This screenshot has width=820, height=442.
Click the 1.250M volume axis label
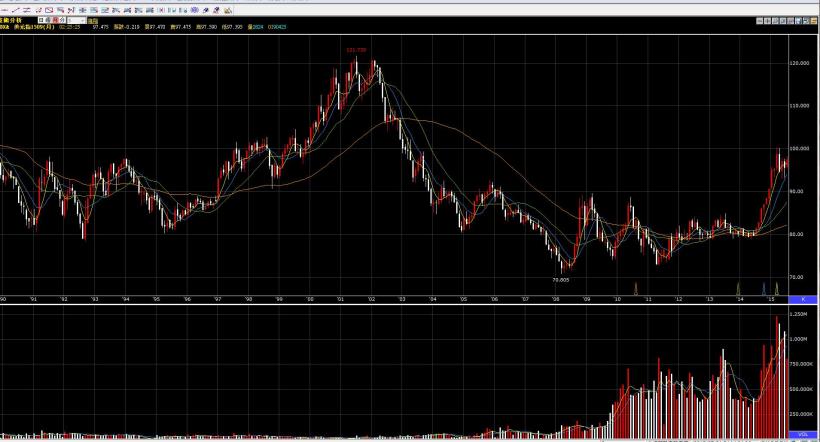[x=799, y=314]
